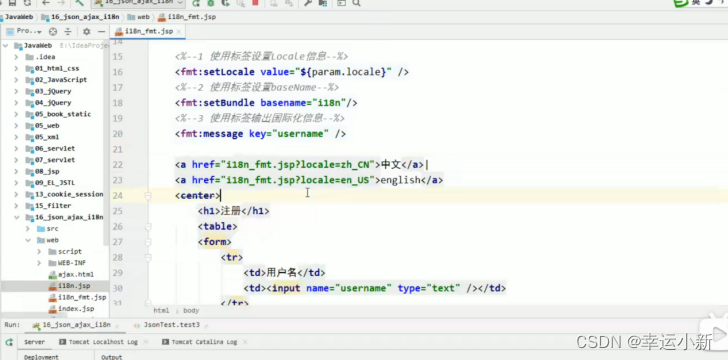Image resolution: width=728 pixels, height=360 pixels.
Task: Expand the 05_book_static module
Action: [x=16, y=114]
